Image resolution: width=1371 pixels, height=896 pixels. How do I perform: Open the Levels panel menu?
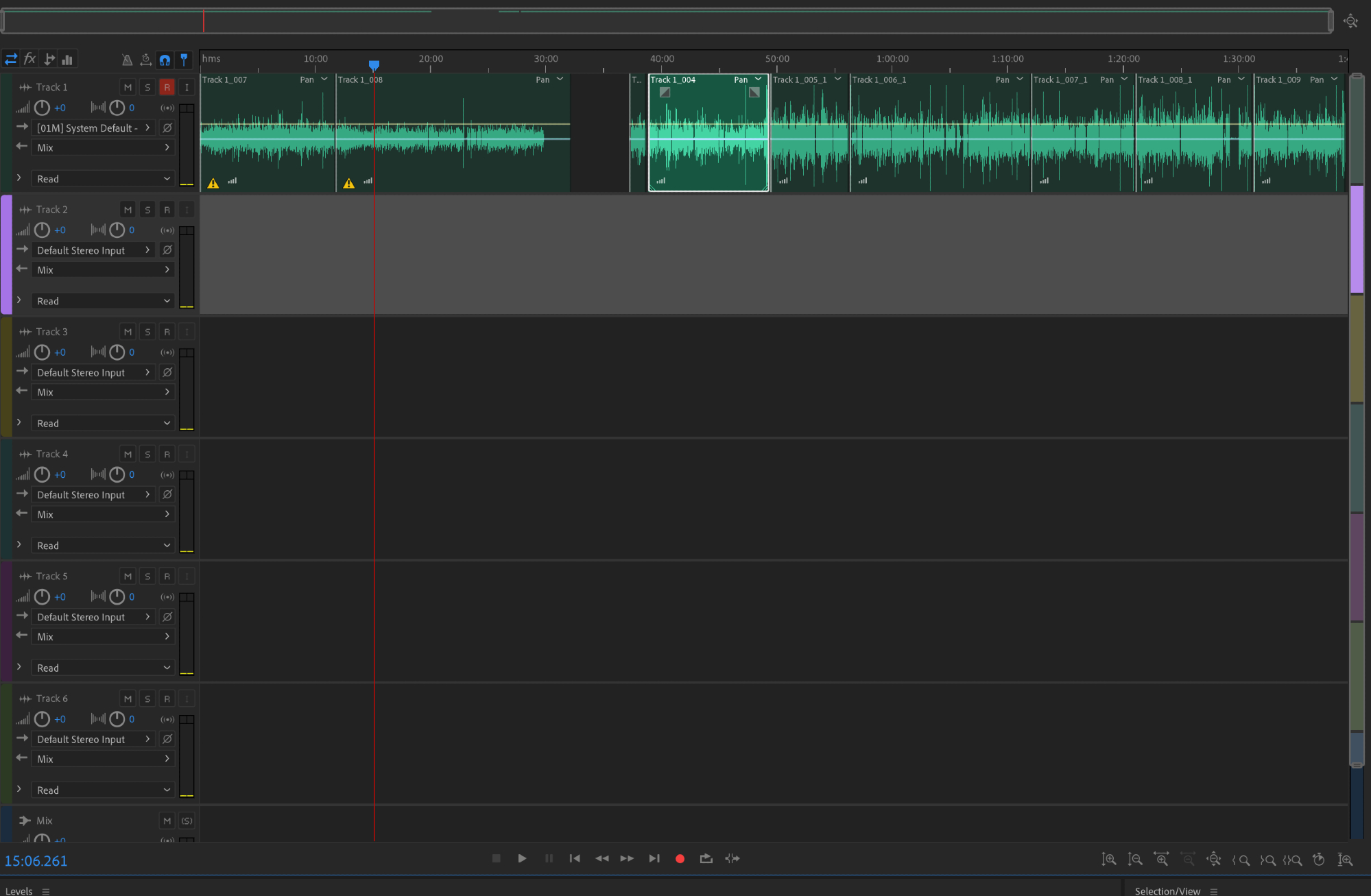point(46,891)
